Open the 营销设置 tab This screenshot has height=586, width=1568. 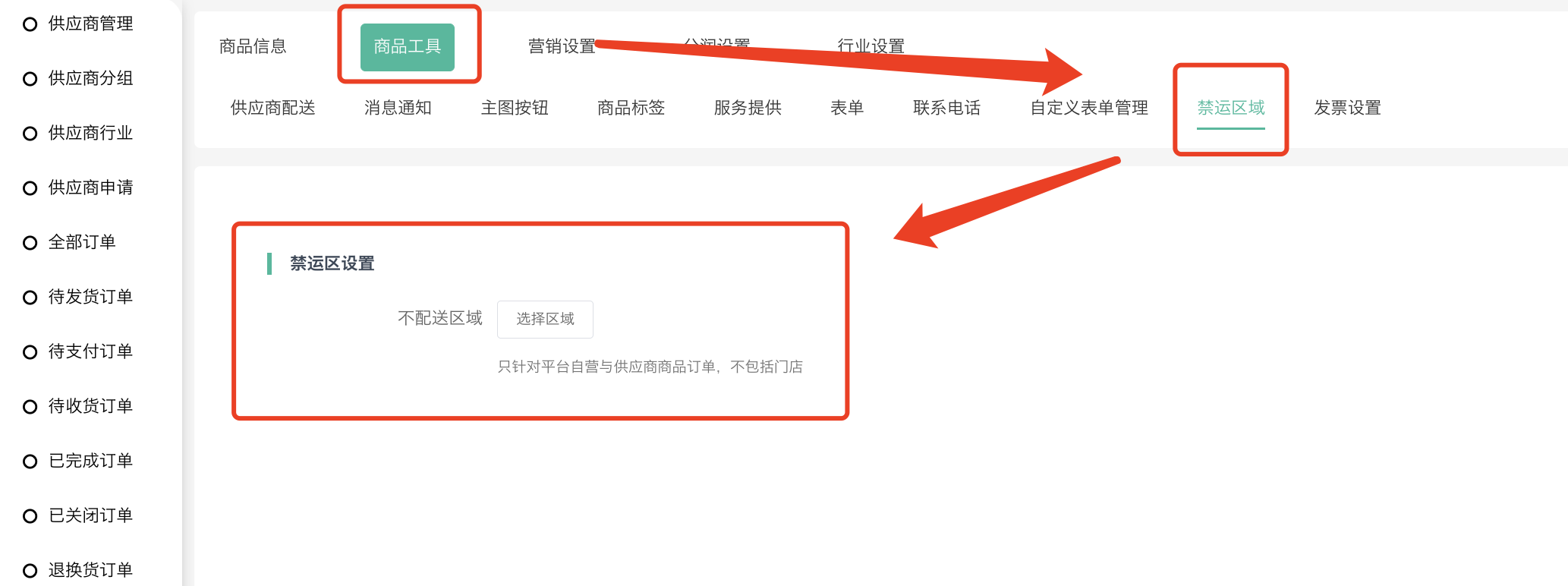tap(562, 46)
